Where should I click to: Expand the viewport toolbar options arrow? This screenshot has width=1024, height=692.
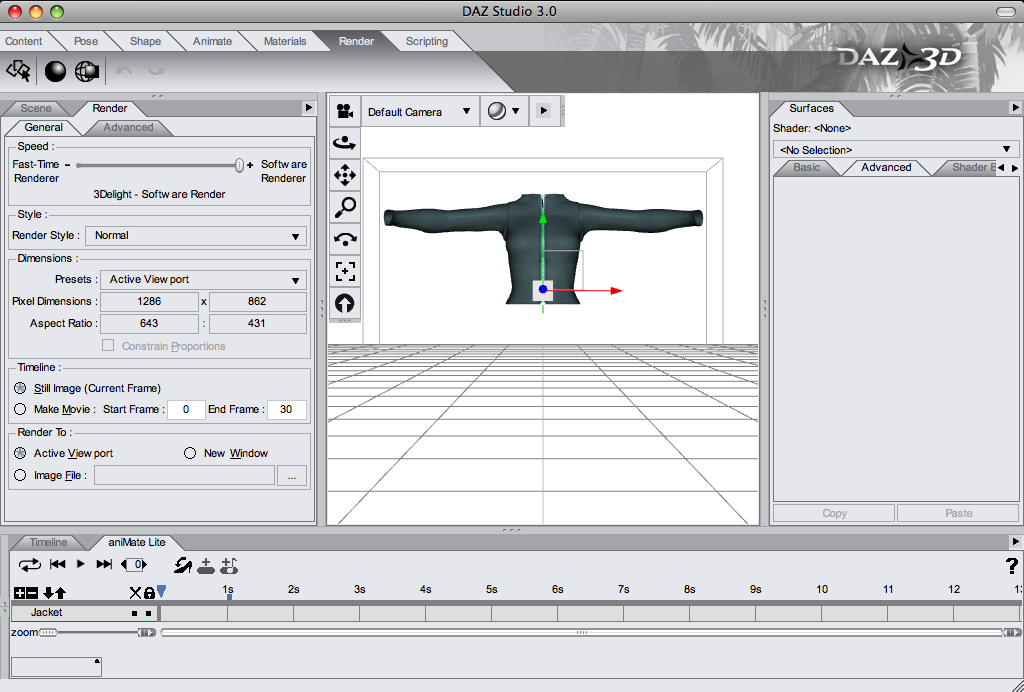(x=543, y=111)
